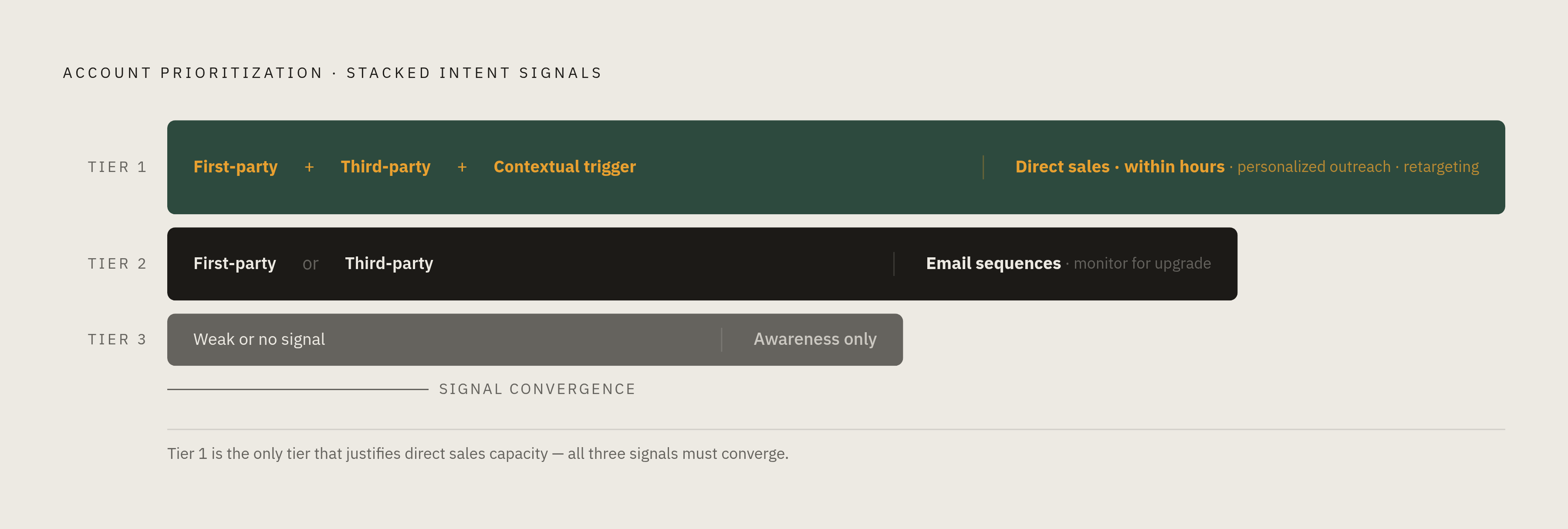Click the 'or' word in Tier 2
The image size is (1568, 529).
click(311, 264)
